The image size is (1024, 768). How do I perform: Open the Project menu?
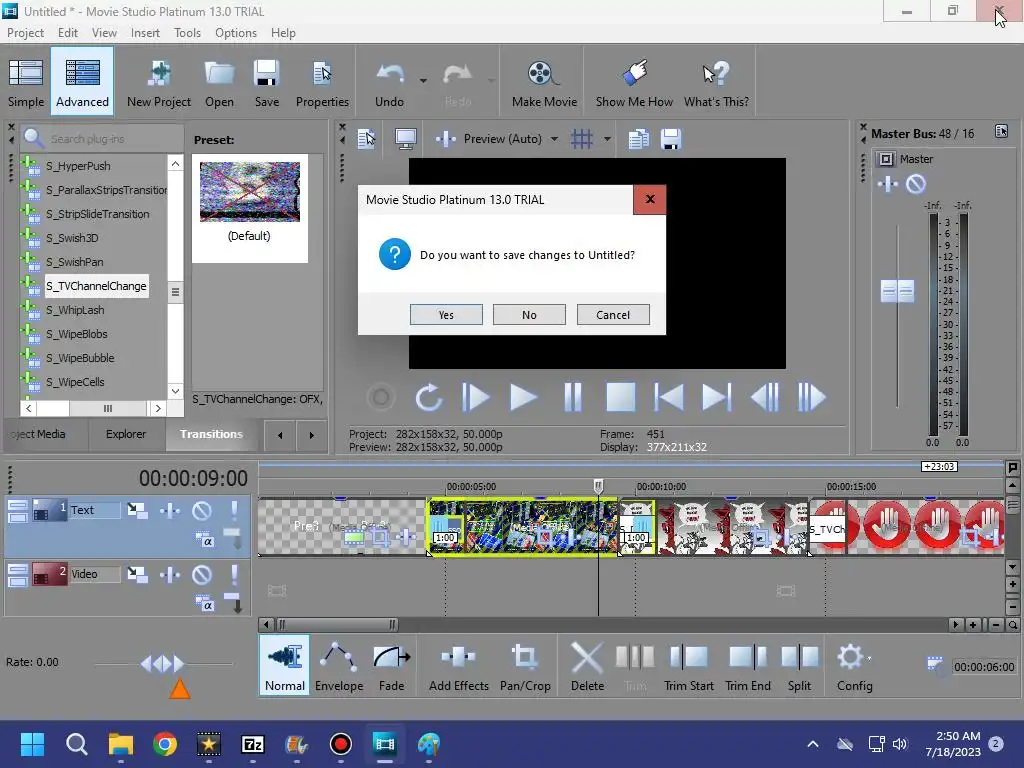[25, 33]
